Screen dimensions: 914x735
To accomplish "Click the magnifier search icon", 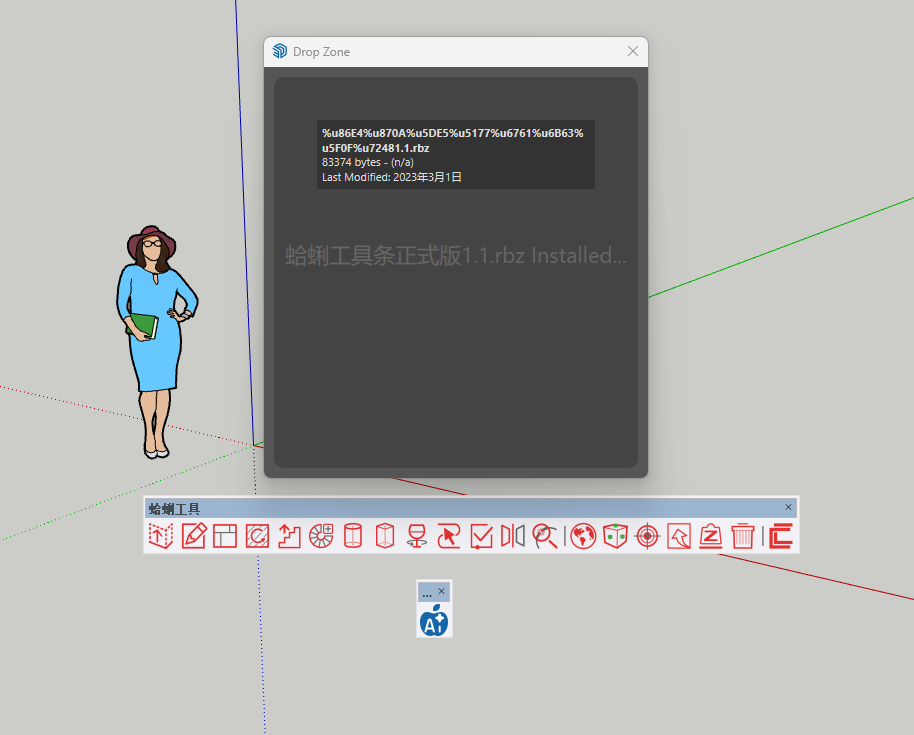I will tap(545, 536).
